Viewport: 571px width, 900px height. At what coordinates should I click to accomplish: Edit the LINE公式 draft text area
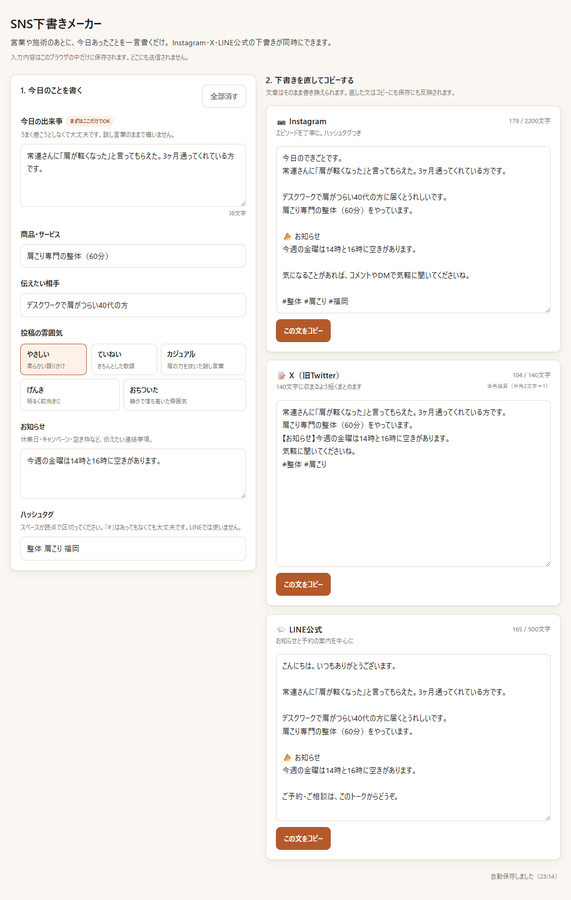pyautogui.click(x=413, y=737)
